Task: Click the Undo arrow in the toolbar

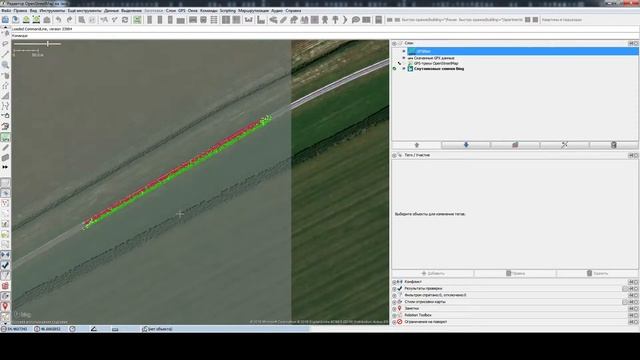Action: (x=58, y=20)
